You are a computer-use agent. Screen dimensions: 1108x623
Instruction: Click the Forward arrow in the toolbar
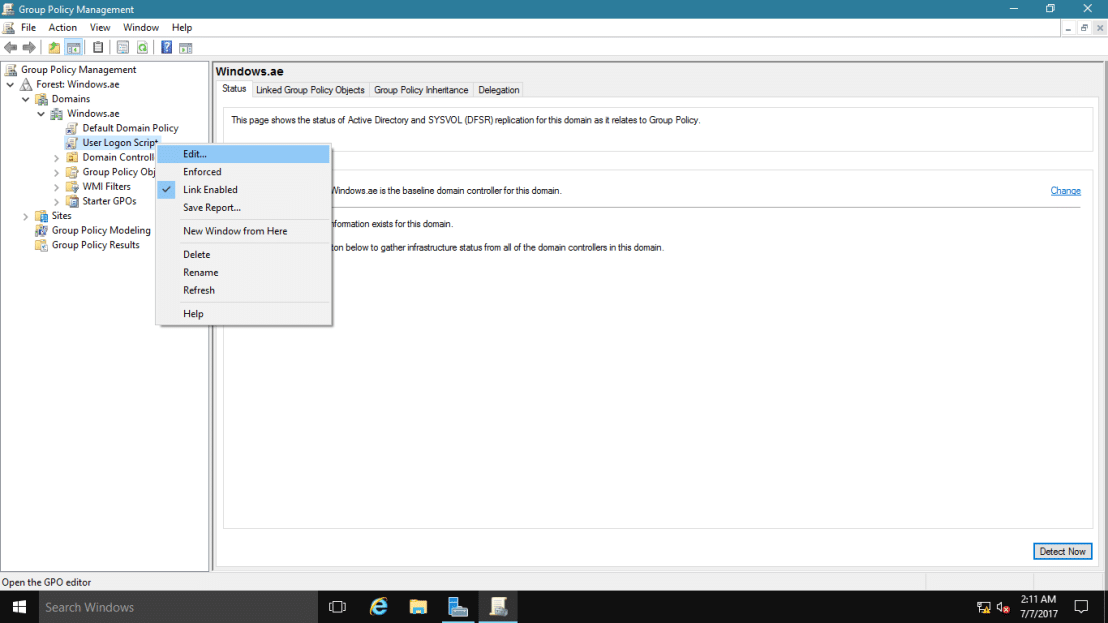[x=29, y=47]
